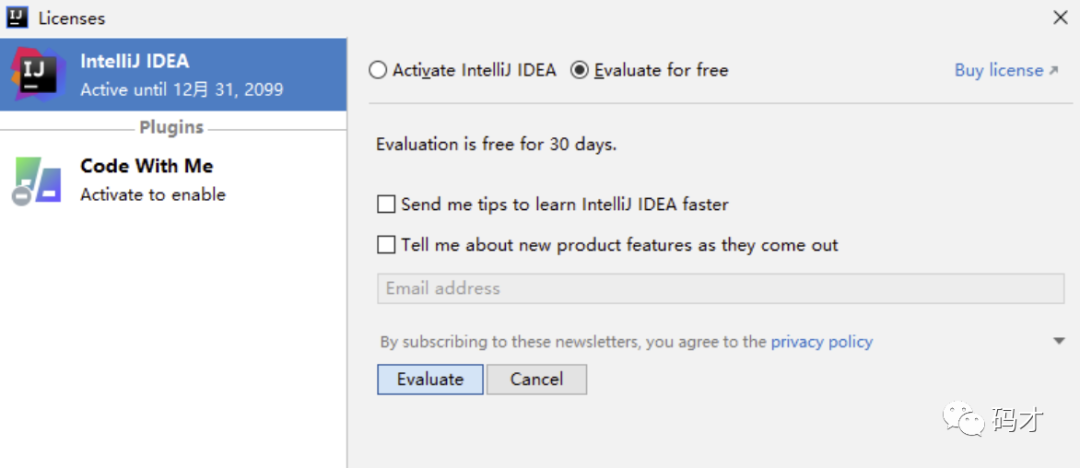The image size is (1080, 468).
Task: Click the Active until 2099 license status text
Action: tap(181, 90)
